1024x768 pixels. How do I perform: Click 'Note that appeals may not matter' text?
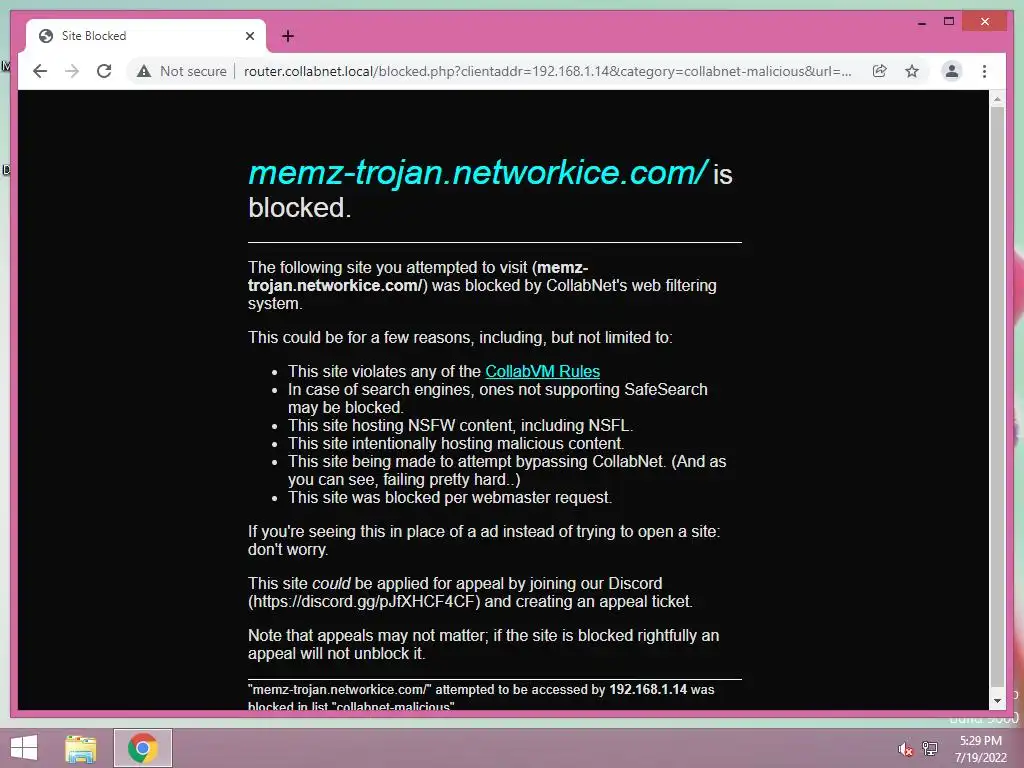click(x=366, y=635)
